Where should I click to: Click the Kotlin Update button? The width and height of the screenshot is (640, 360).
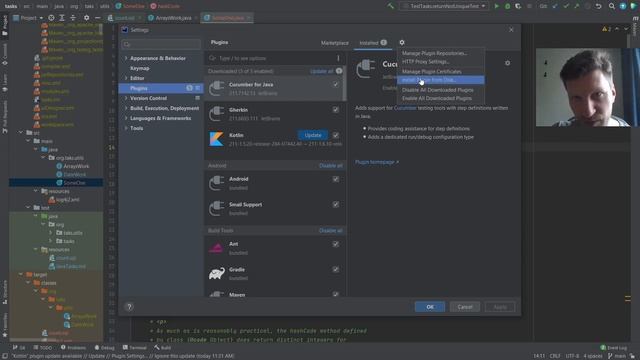coord(313,135)
